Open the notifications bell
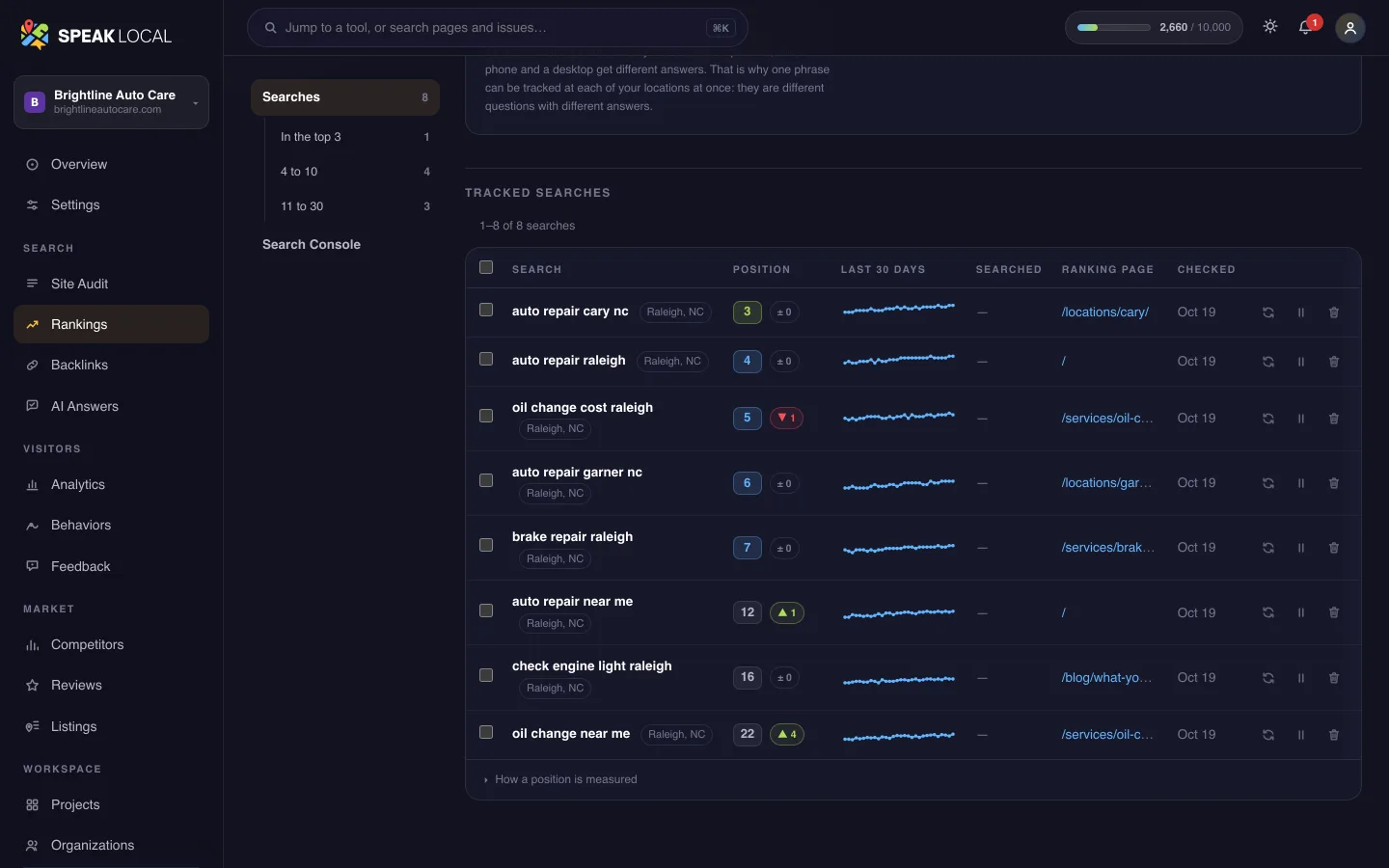Image resolution: width=1389 pixels, height=868 pixels. [1306, 27]
